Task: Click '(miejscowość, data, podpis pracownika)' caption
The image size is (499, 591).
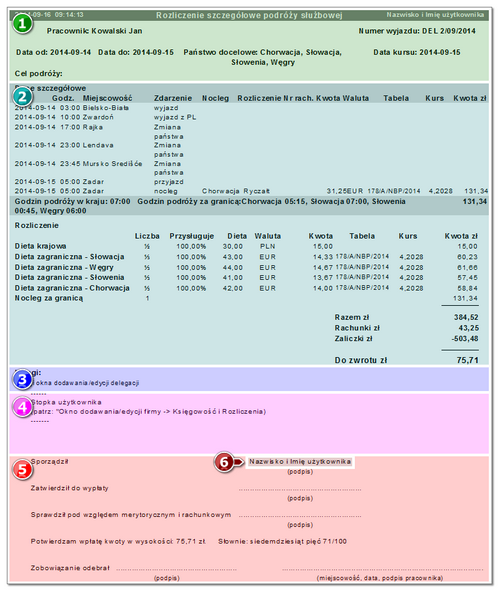Action: click(380, 578)
